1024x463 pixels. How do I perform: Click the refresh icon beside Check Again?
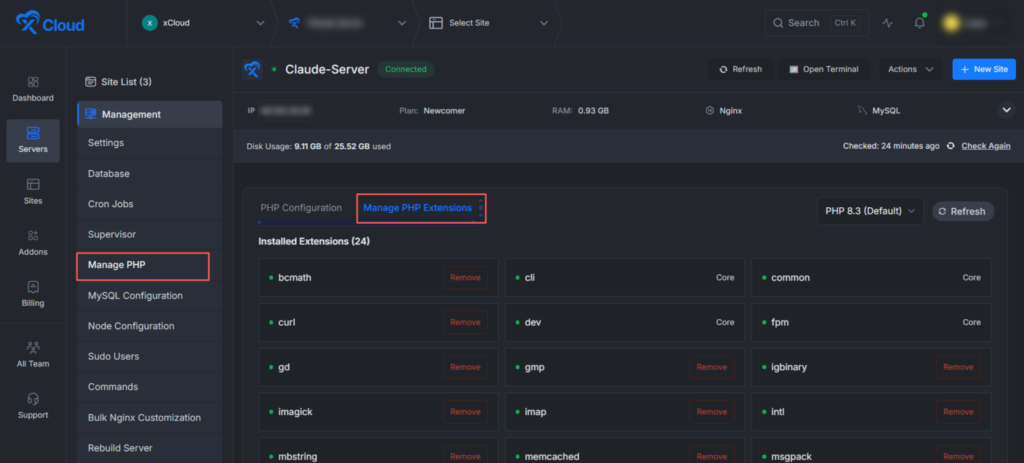point(950,146)
